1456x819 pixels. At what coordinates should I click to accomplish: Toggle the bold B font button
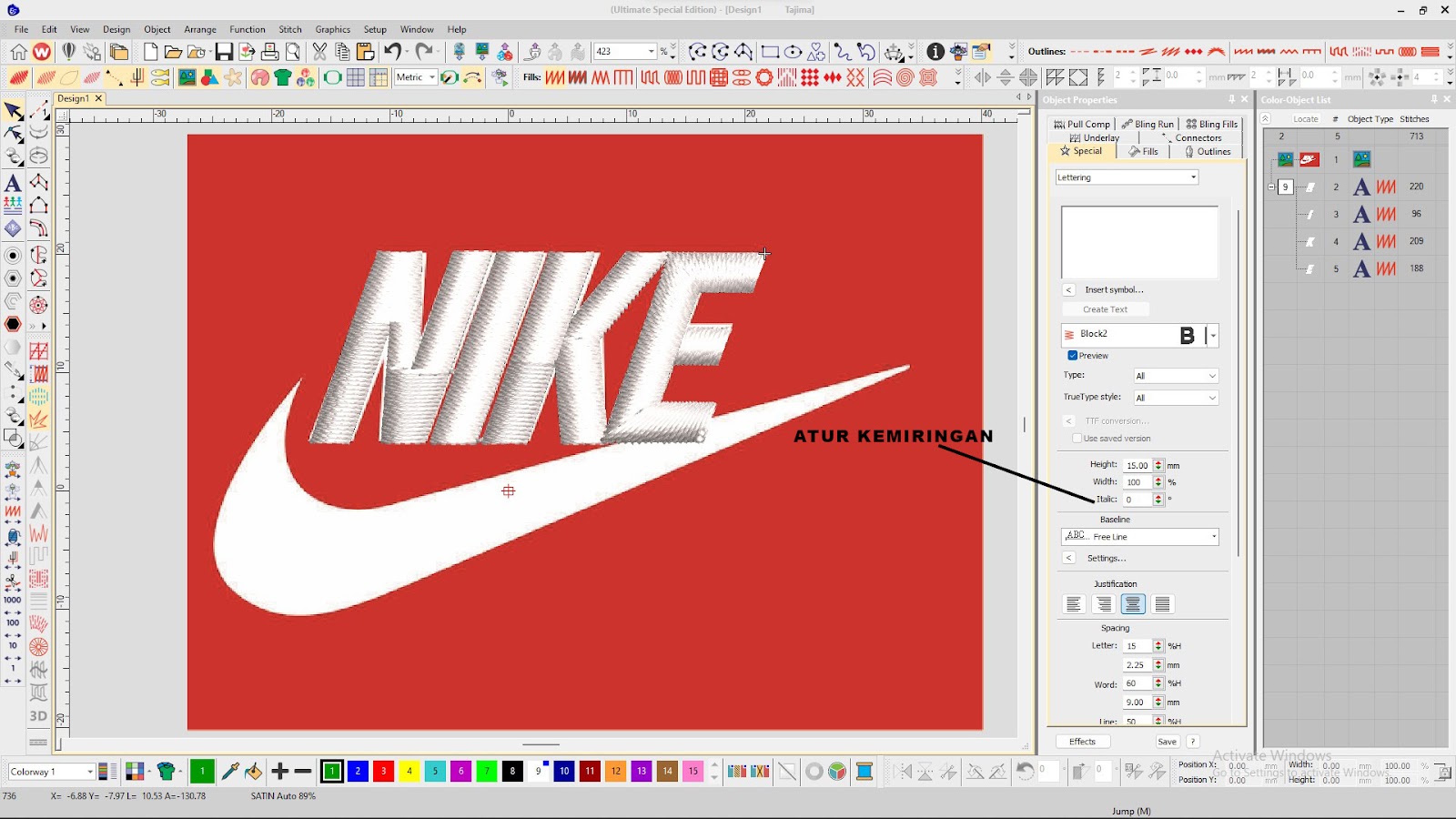click(x=1187, y=336)
